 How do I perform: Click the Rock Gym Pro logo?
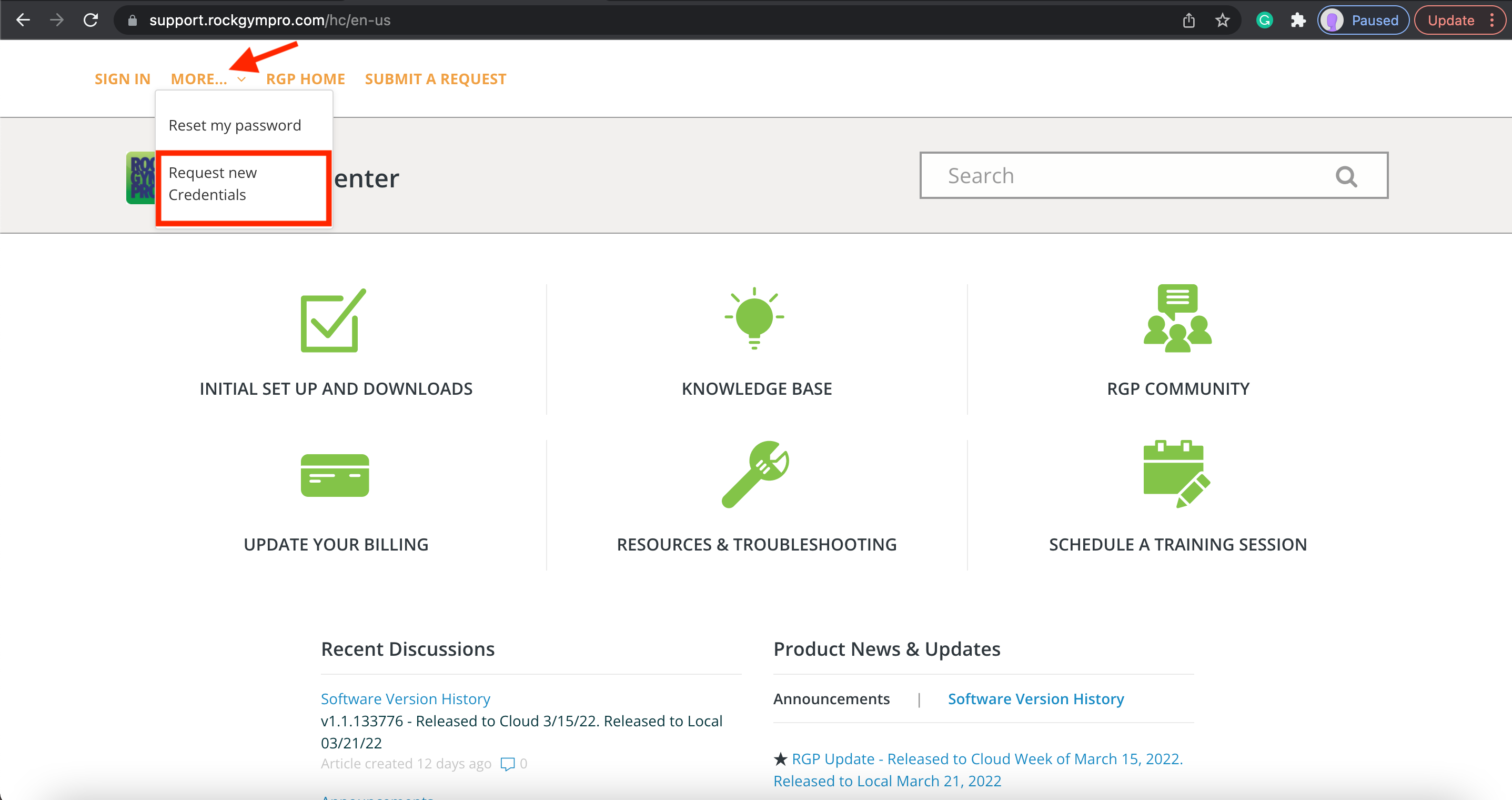141,178
